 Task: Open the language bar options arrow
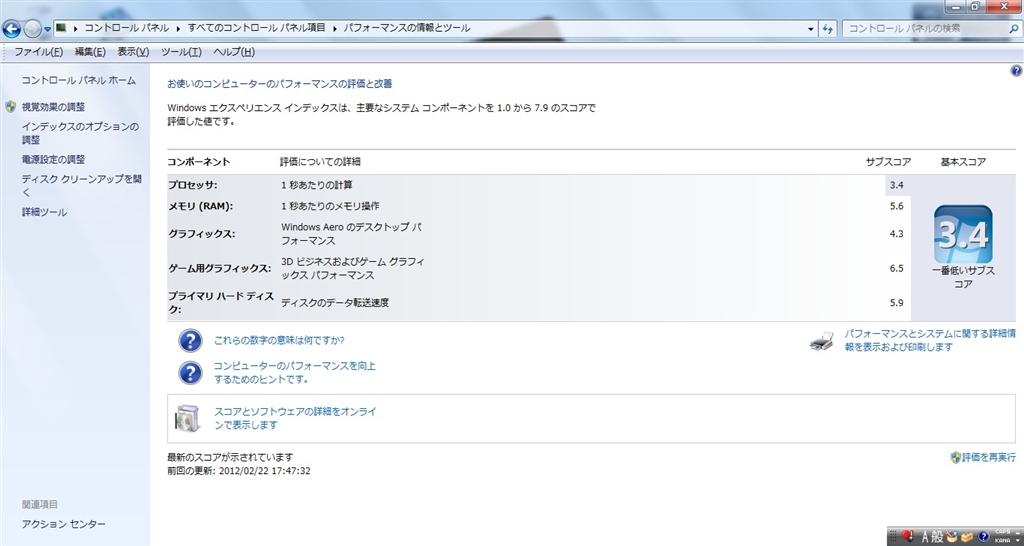[x=1016, y=541]
